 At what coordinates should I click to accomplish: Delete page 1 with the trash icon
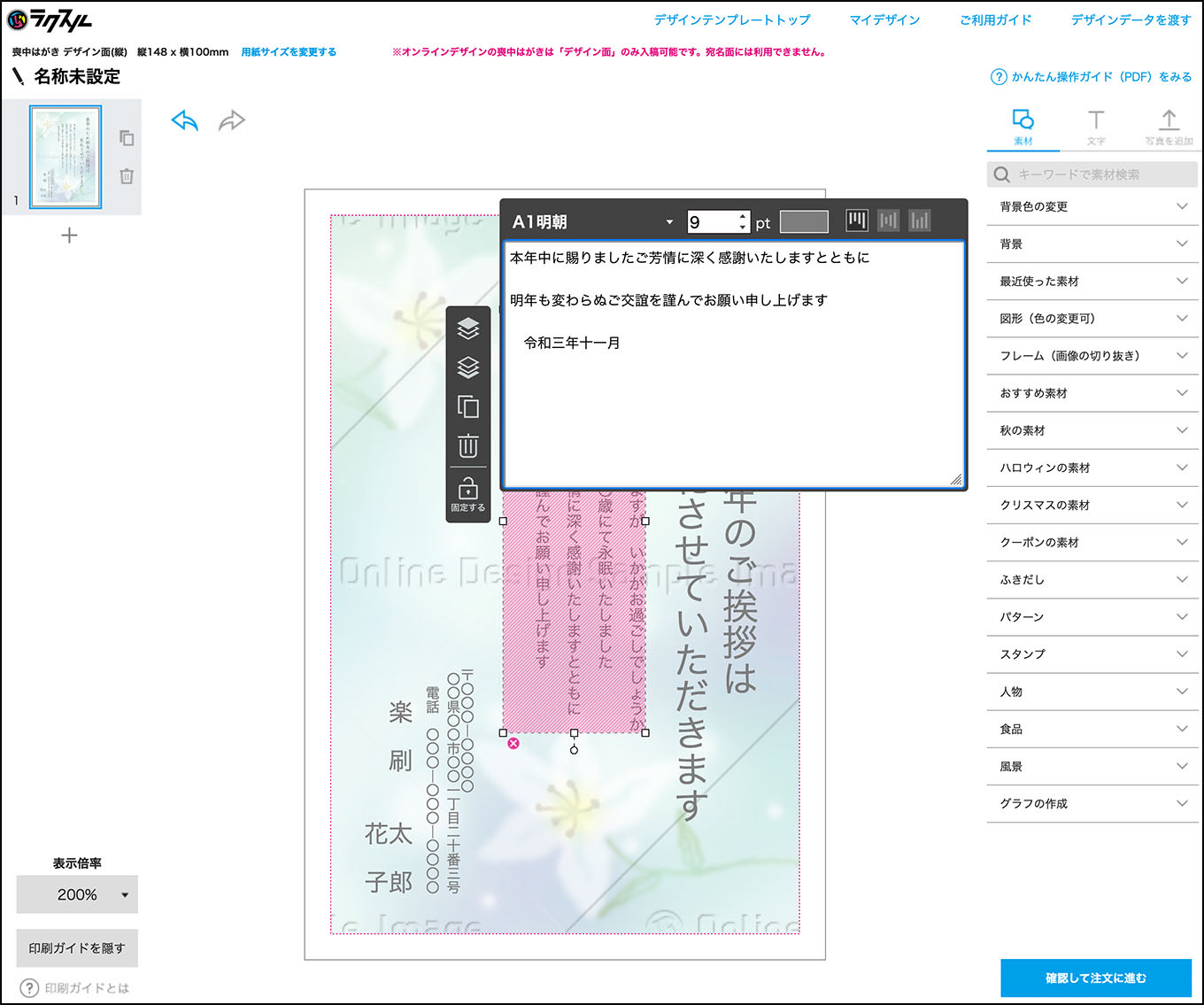click(127, 176)
